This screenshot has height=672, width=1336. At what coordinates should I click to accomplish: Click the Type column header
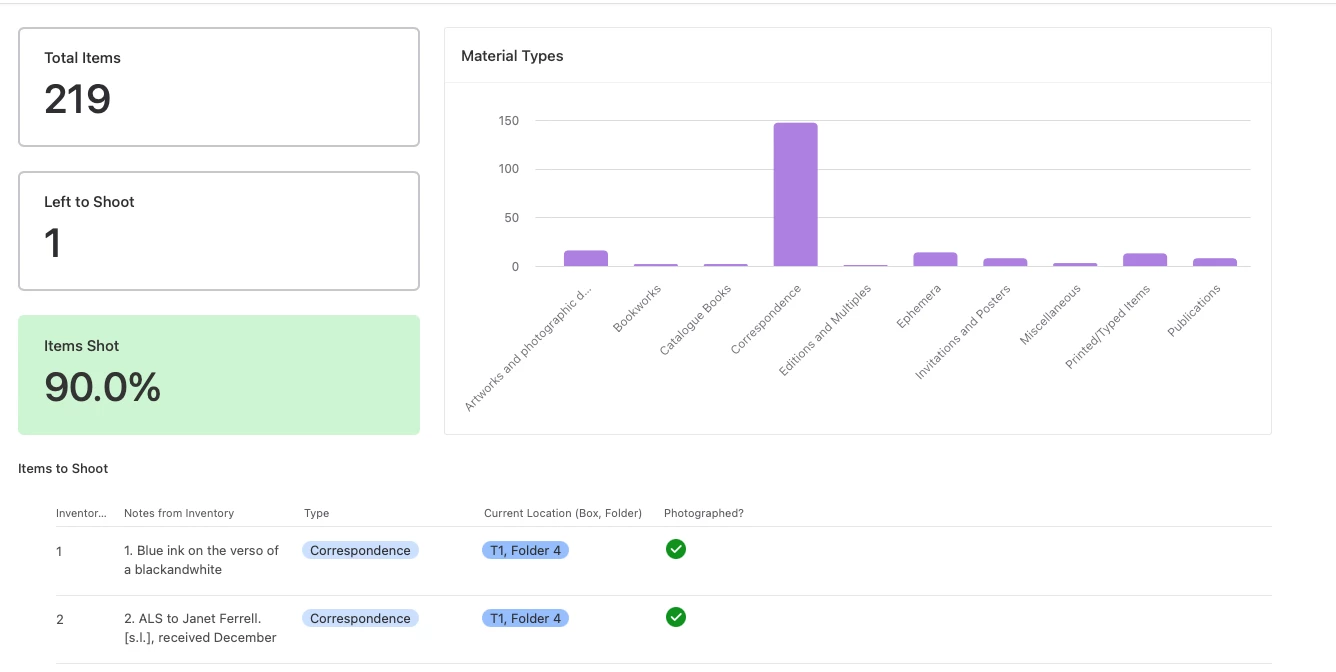pyautogui.click(x=317, y=513)
